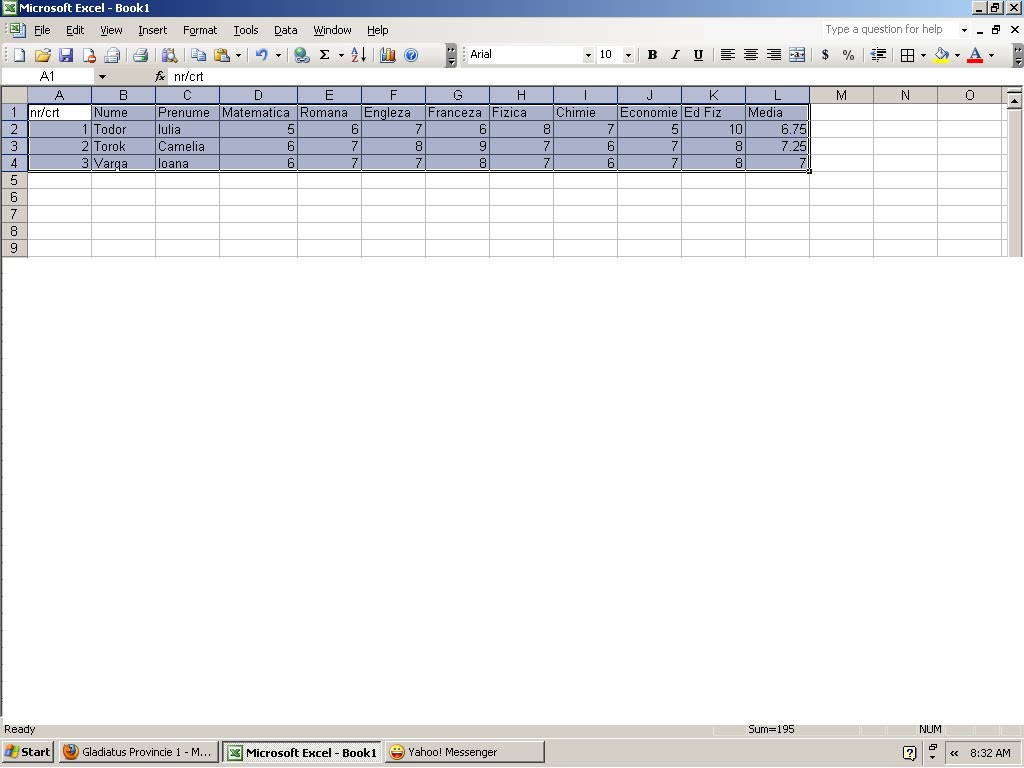
Task: Apply the red font color
Action: point(975,55)
